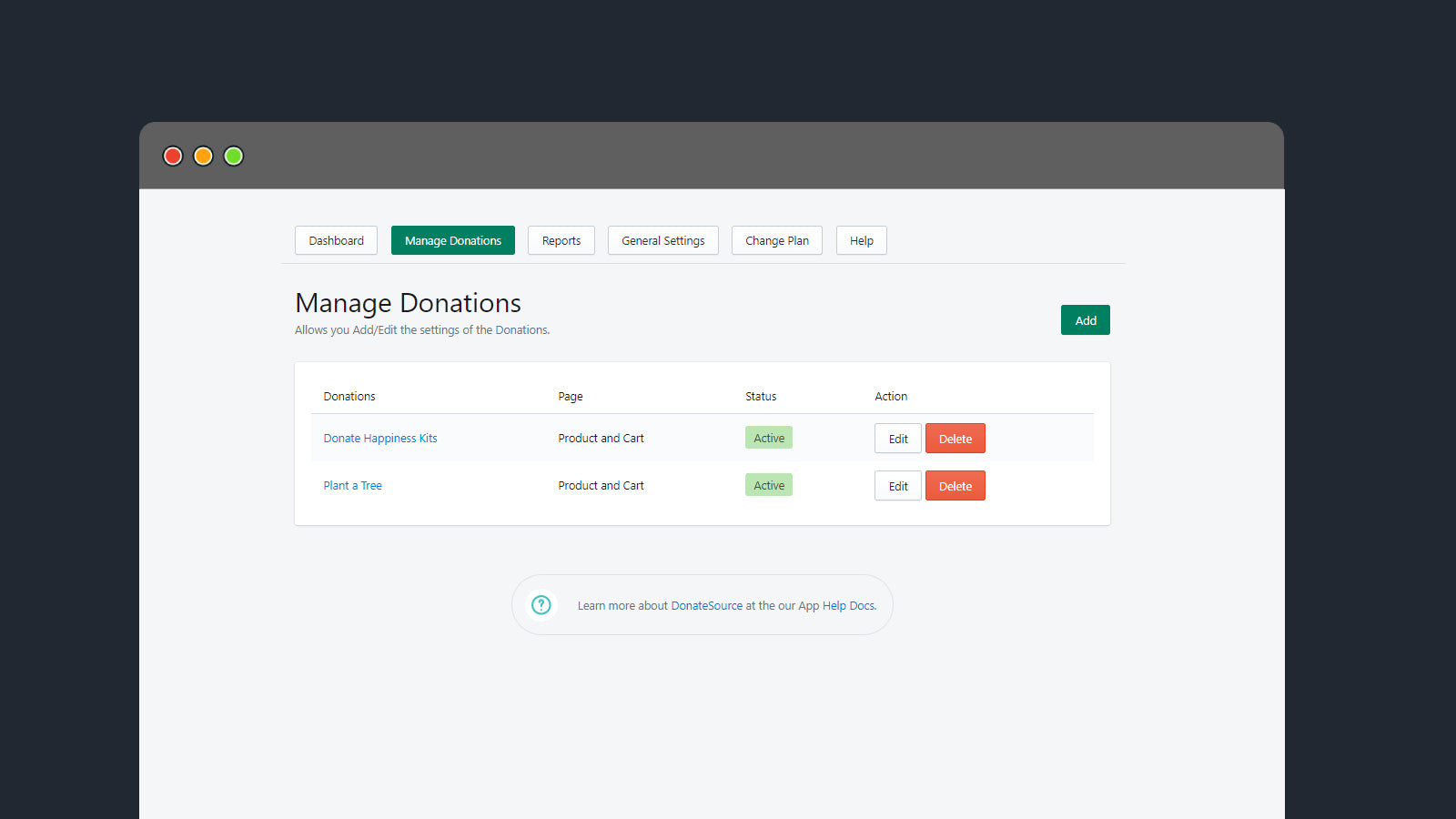The width and height of the screenshot is (1456, 819).
Task: Click the Donations column header
Action: (349, 396)
